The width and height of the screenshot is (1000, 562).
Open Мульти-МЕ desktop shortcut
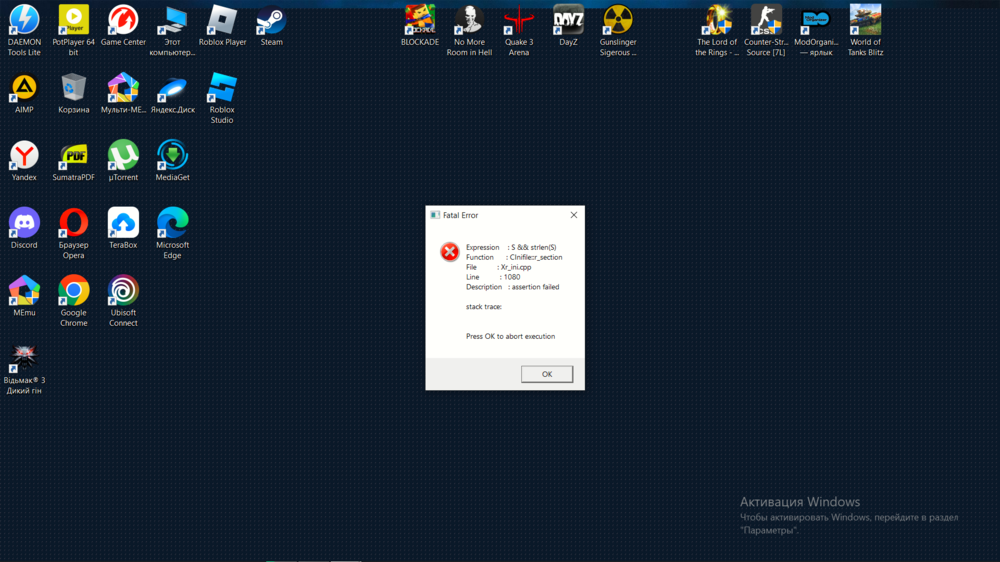tap(123, 93)
